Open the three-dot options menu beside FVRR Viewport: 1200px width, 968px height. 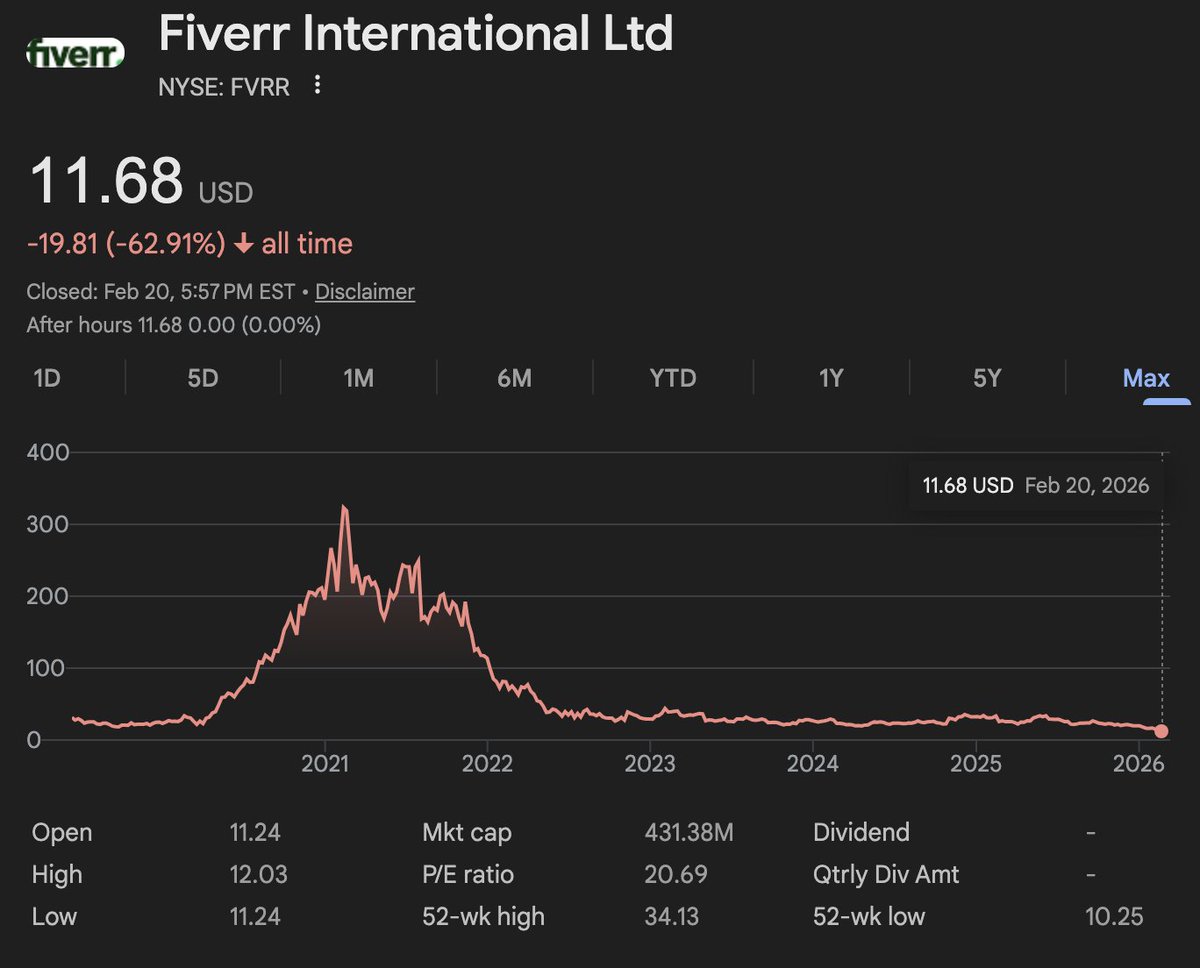point(317,86)
